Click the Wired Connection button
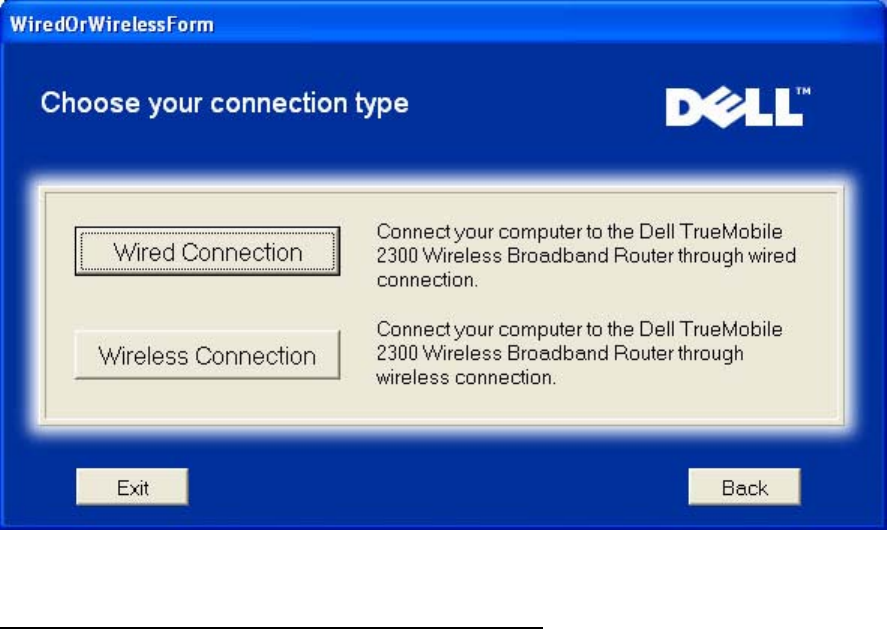The width and height of the screenshot is (887, 629). click(x=207, y=251)
